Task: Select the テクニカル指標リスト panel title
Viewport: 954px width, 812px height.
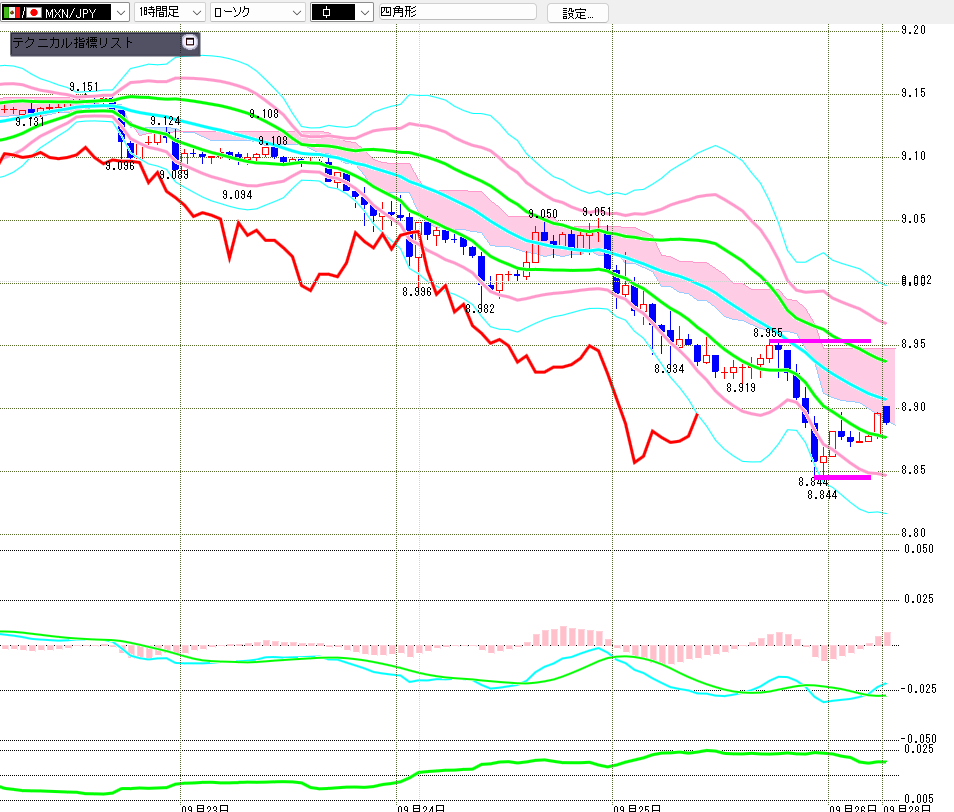Action: tap(72, 43)
